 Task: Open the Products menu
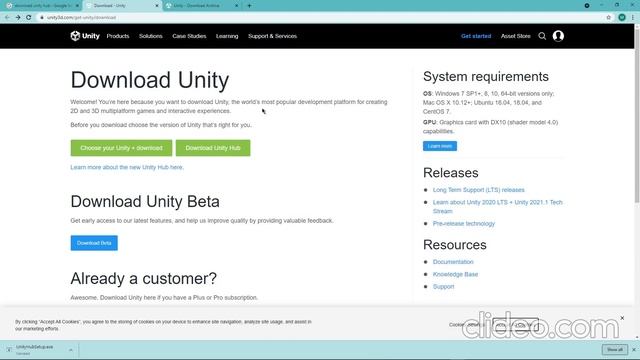pyautogui.click(x=118, y=36)
